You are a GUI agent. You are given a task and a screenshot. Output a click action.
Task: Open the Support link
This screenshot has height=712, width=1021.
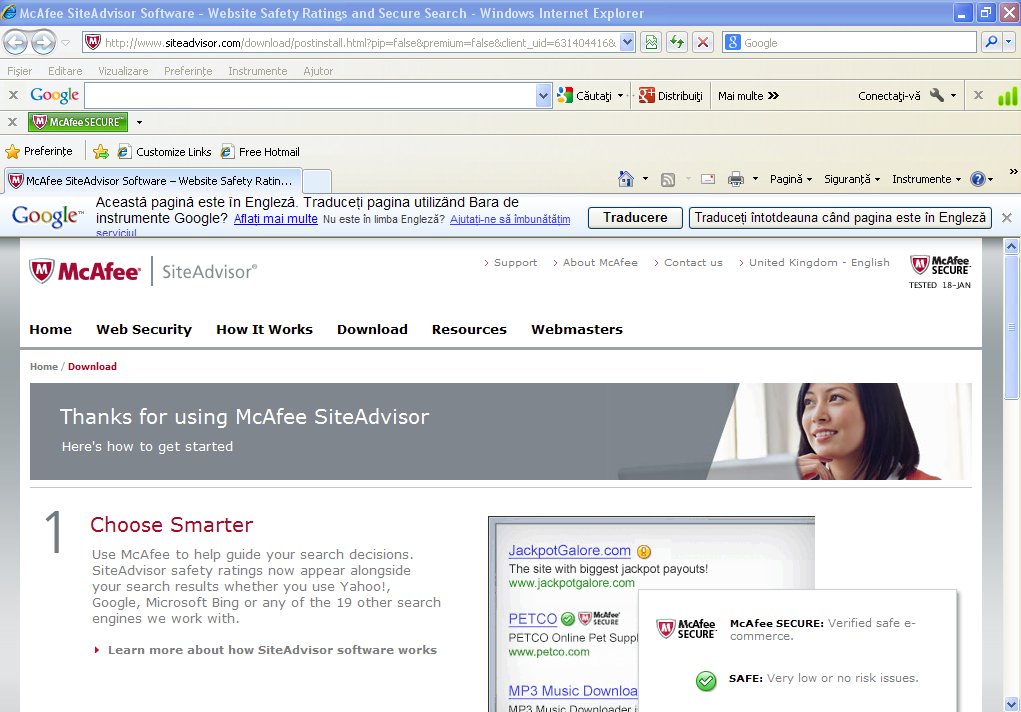pyautogui.click(x=515, y=263)
